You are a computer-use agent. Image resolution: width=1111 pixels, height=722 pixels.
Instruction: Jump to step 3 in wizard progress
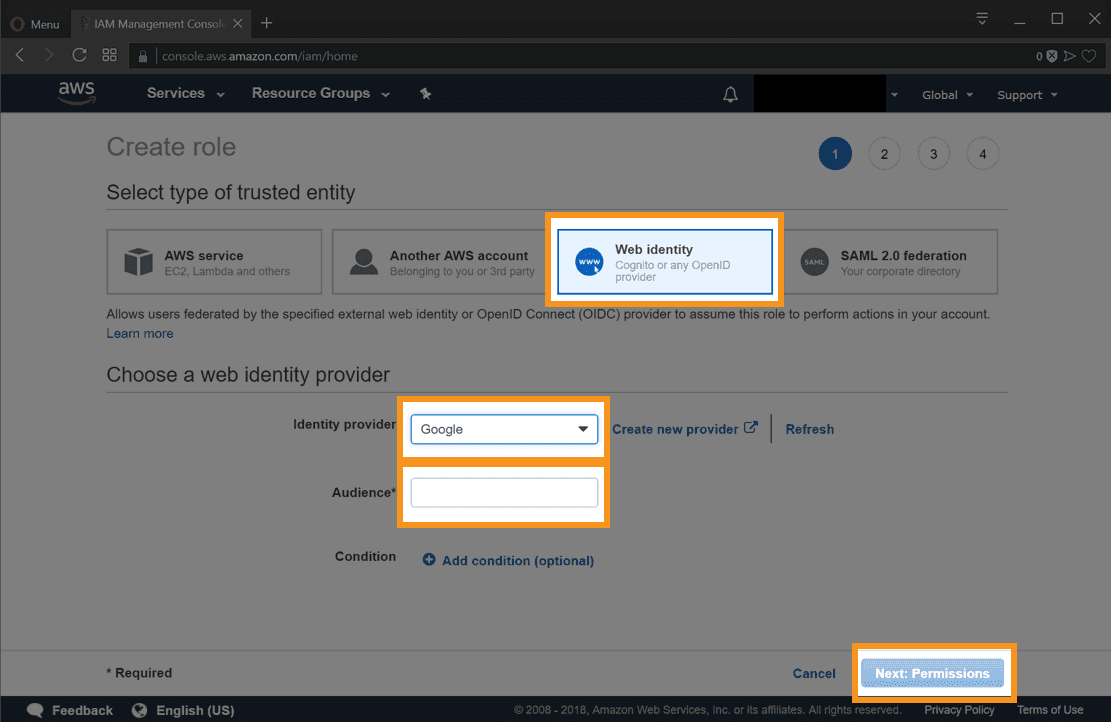933,154
